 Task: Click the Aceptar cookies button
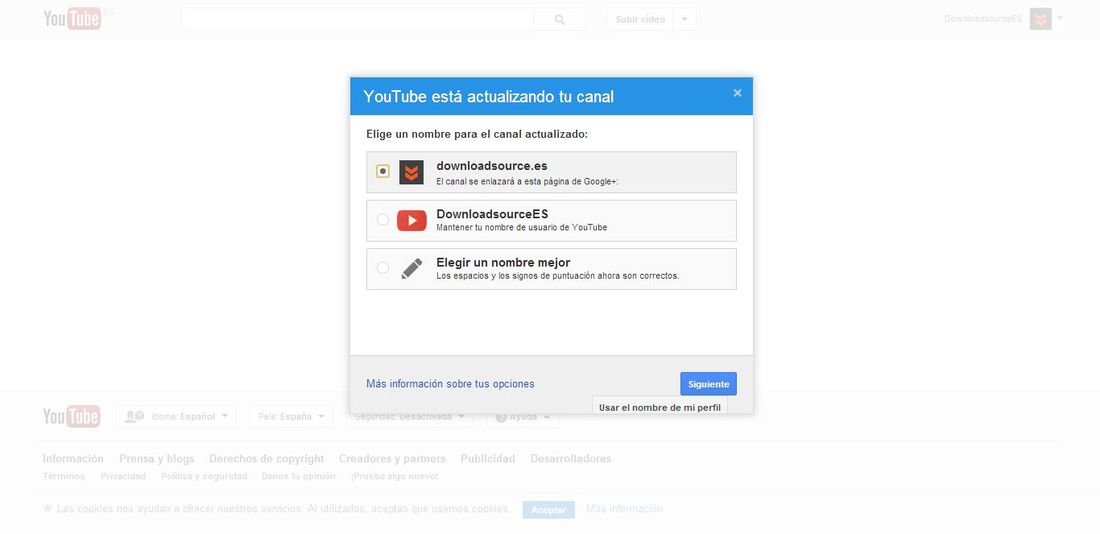click(549, 509)
